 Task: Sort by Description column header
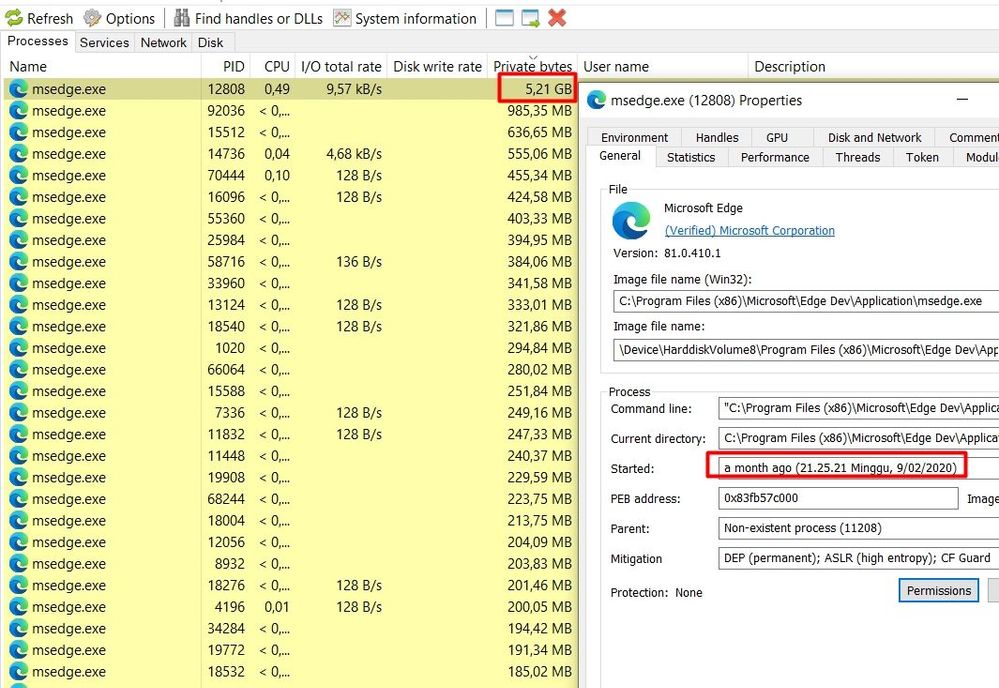pyautogui.click(x=873, y=67)
